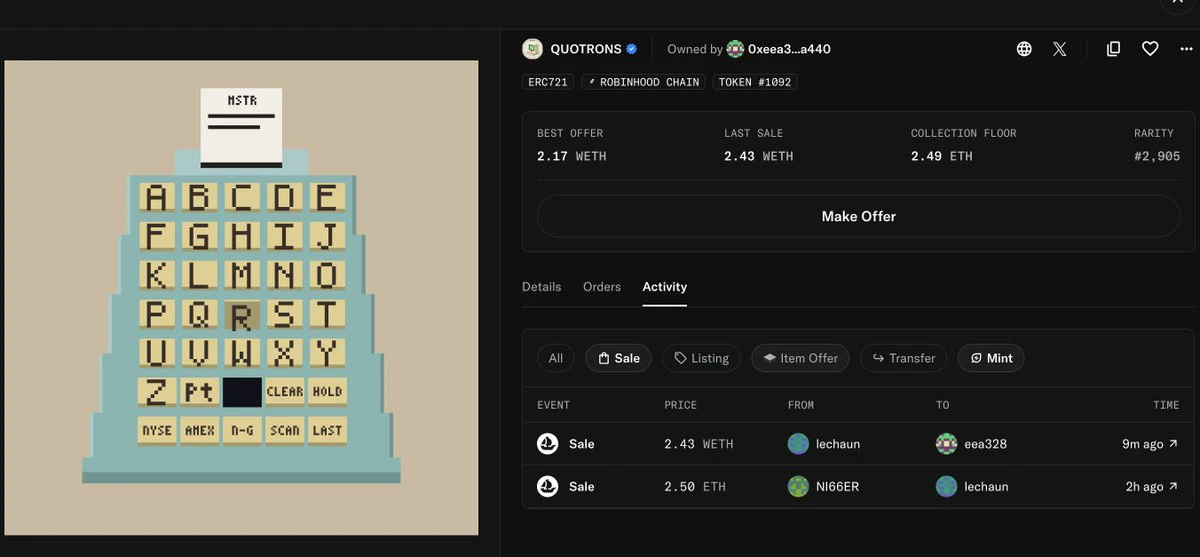Open NI66ER profile link
This screenshot has width=1200, height=557.
(838, 486)
